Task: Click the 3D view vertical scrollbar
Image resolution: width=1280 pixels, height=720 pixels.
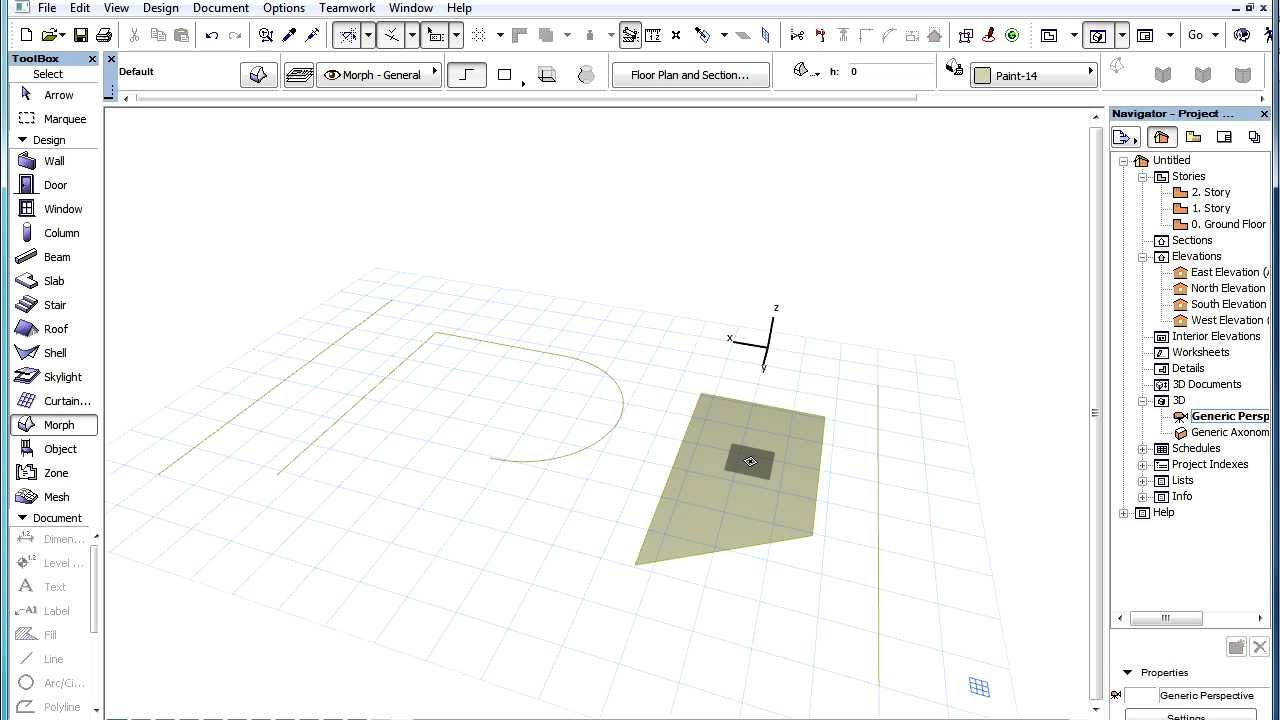Action: [1095, 412]
